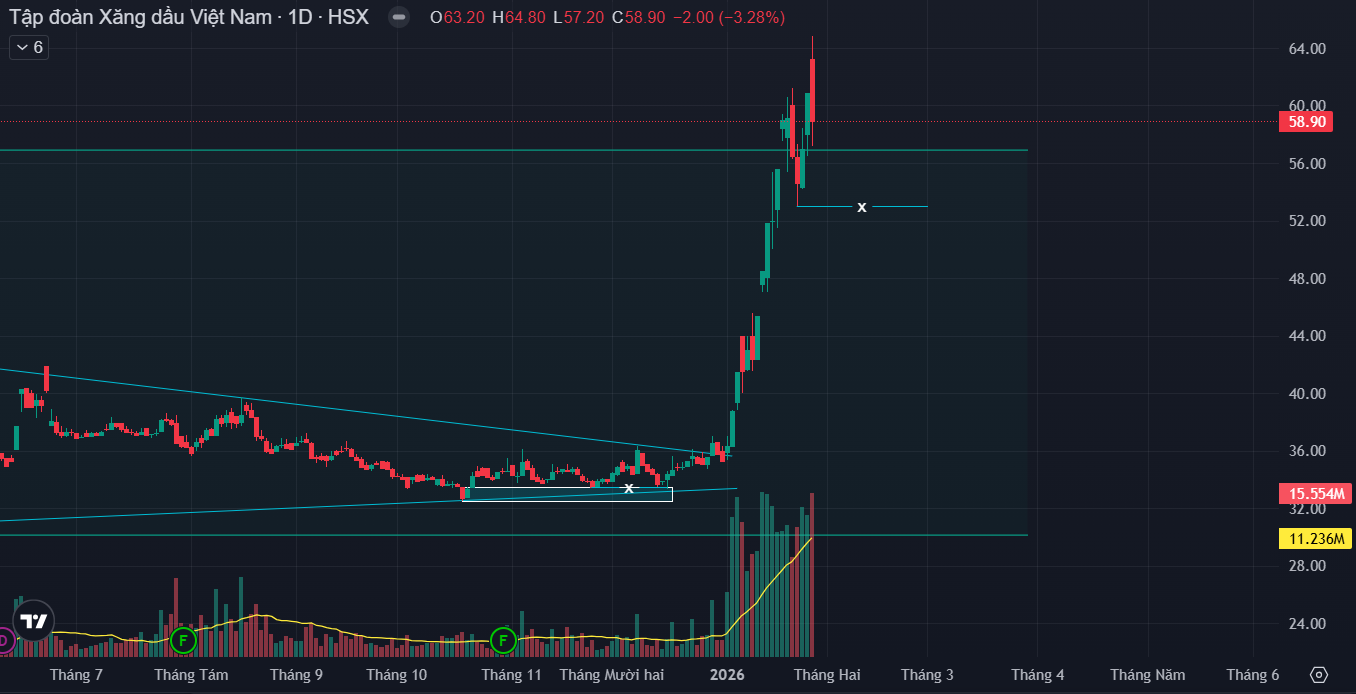Click the 24.00 price scale label
Screen dimensions: 1356x694
1308,624
